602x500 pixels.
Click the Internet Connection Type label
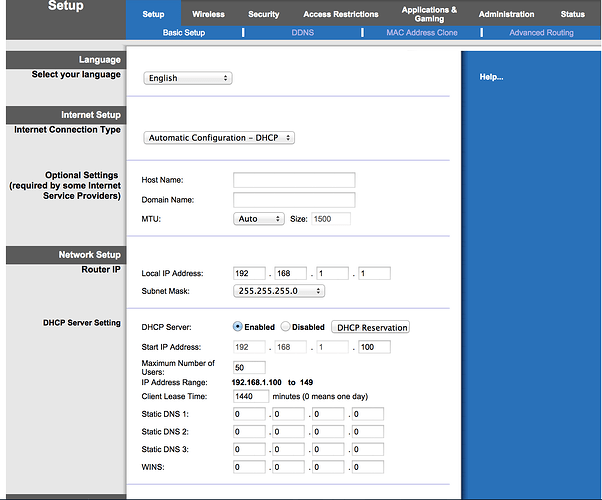(67, 130)
